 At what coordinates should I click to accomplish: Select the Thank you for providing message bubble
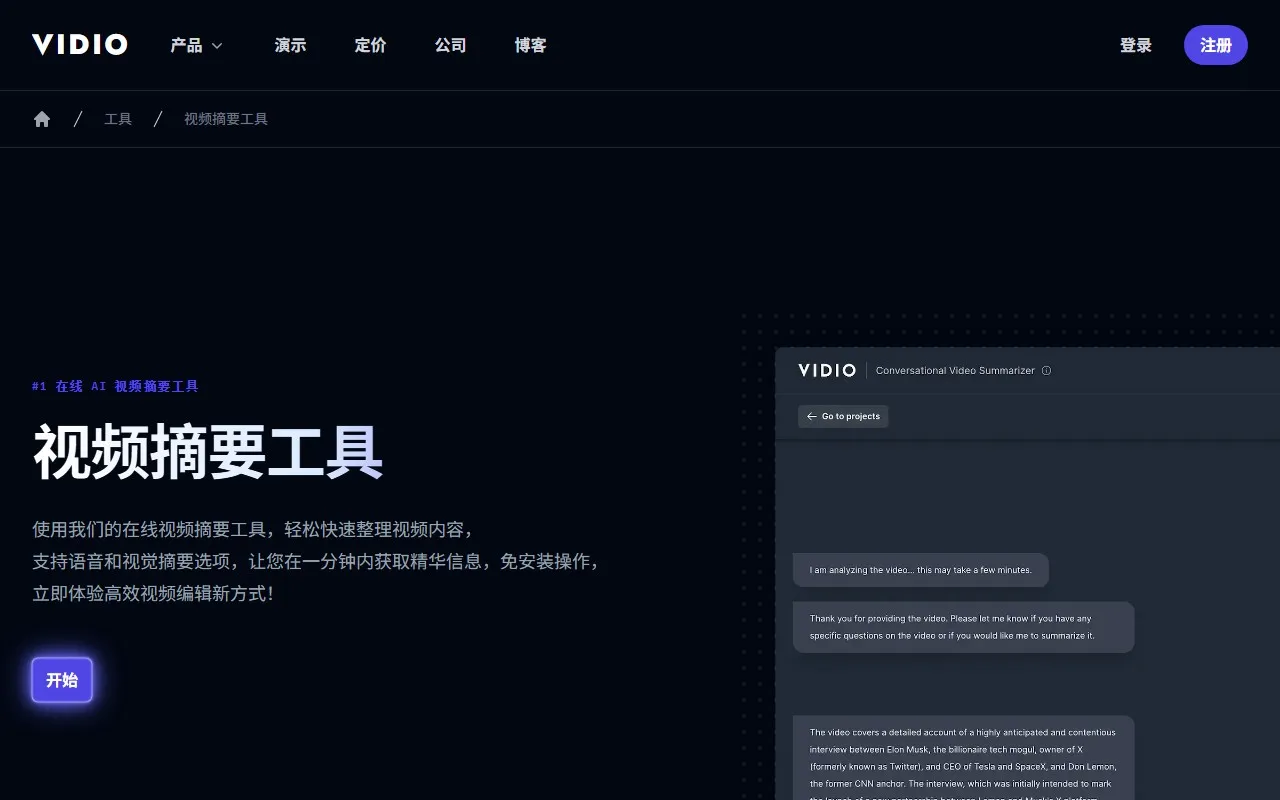pyautogui.click(x=963, y=627)
